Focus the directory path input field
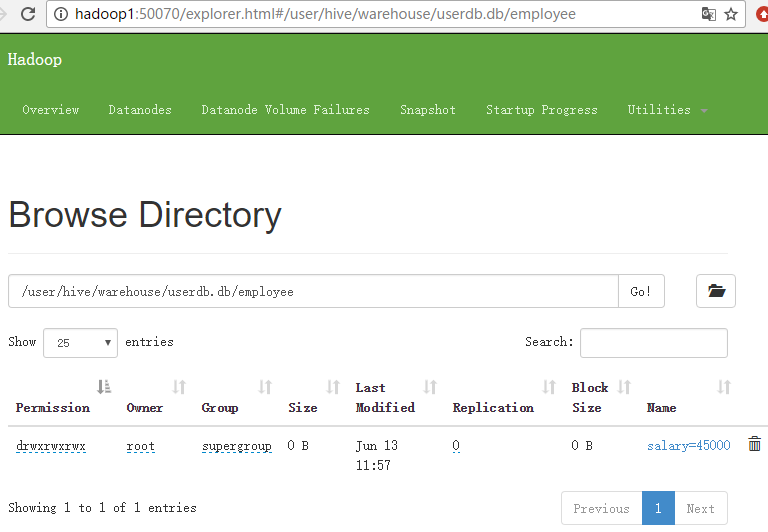The height and width of the screenshot is (532, 768). (x=313, y=291)
